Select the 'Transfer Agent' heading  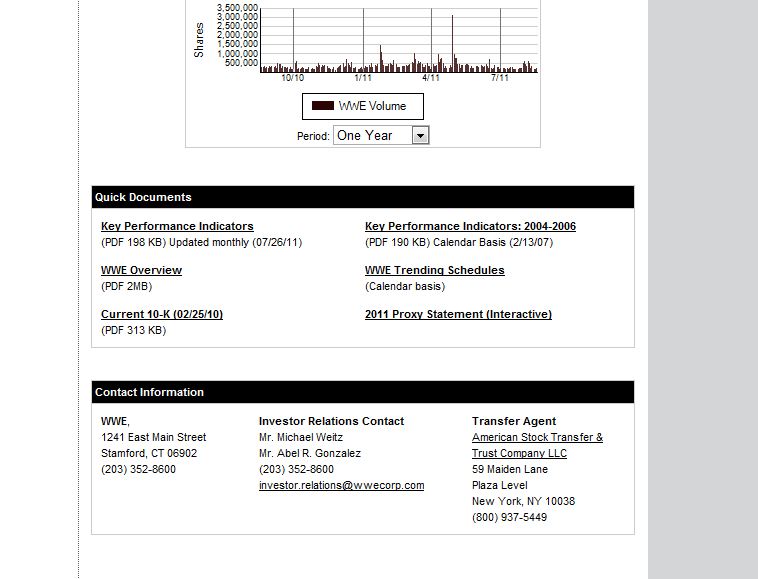[514, 421]
